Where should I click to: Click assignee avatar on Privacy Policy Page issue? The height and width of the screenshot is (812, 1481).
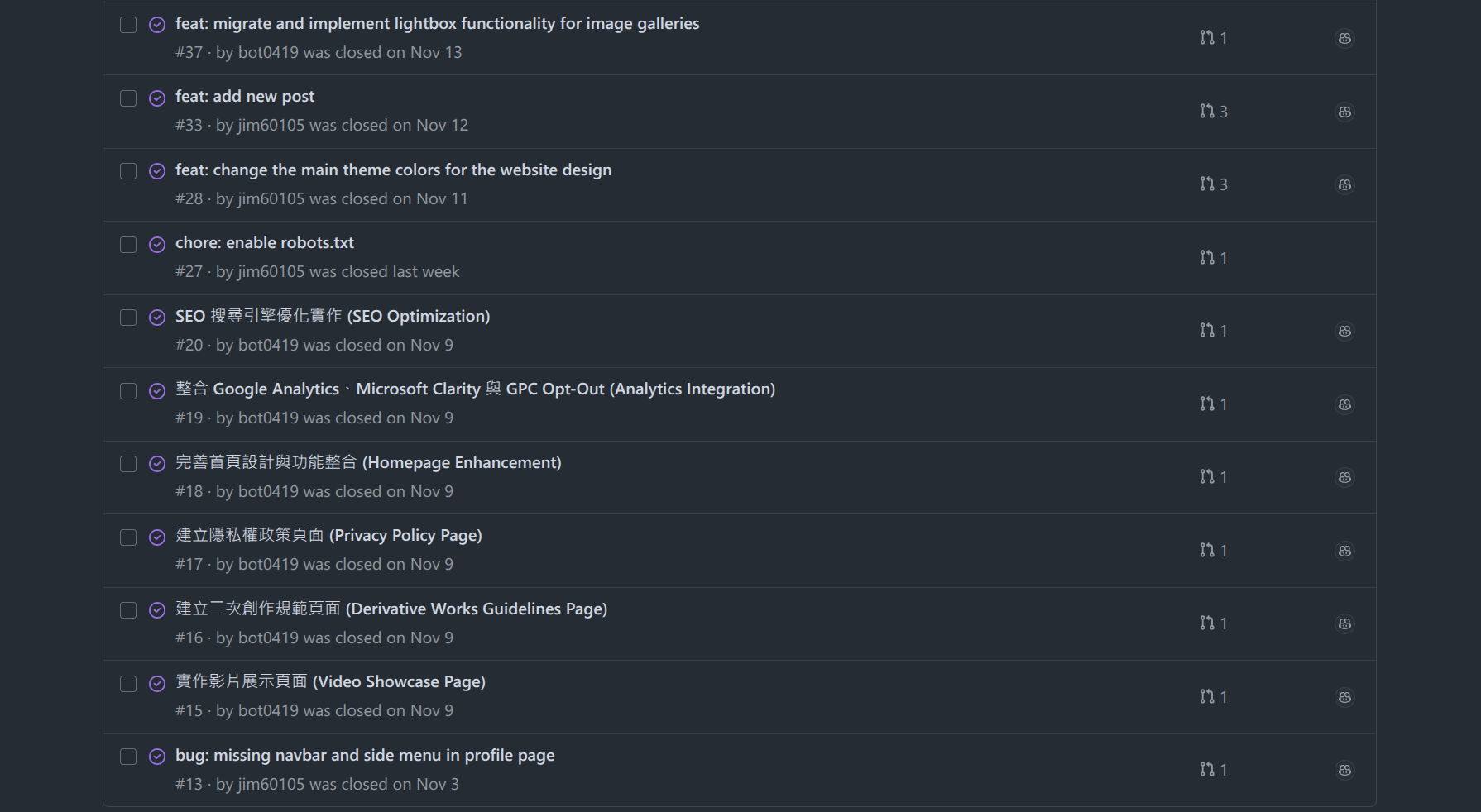click(x=1344, y=551)
